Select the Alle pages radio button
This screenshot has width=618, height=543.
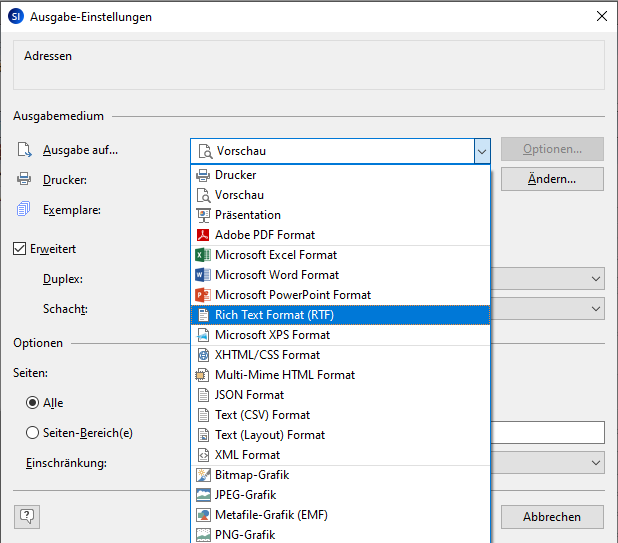pyautogui.click(x=33, y=403)
